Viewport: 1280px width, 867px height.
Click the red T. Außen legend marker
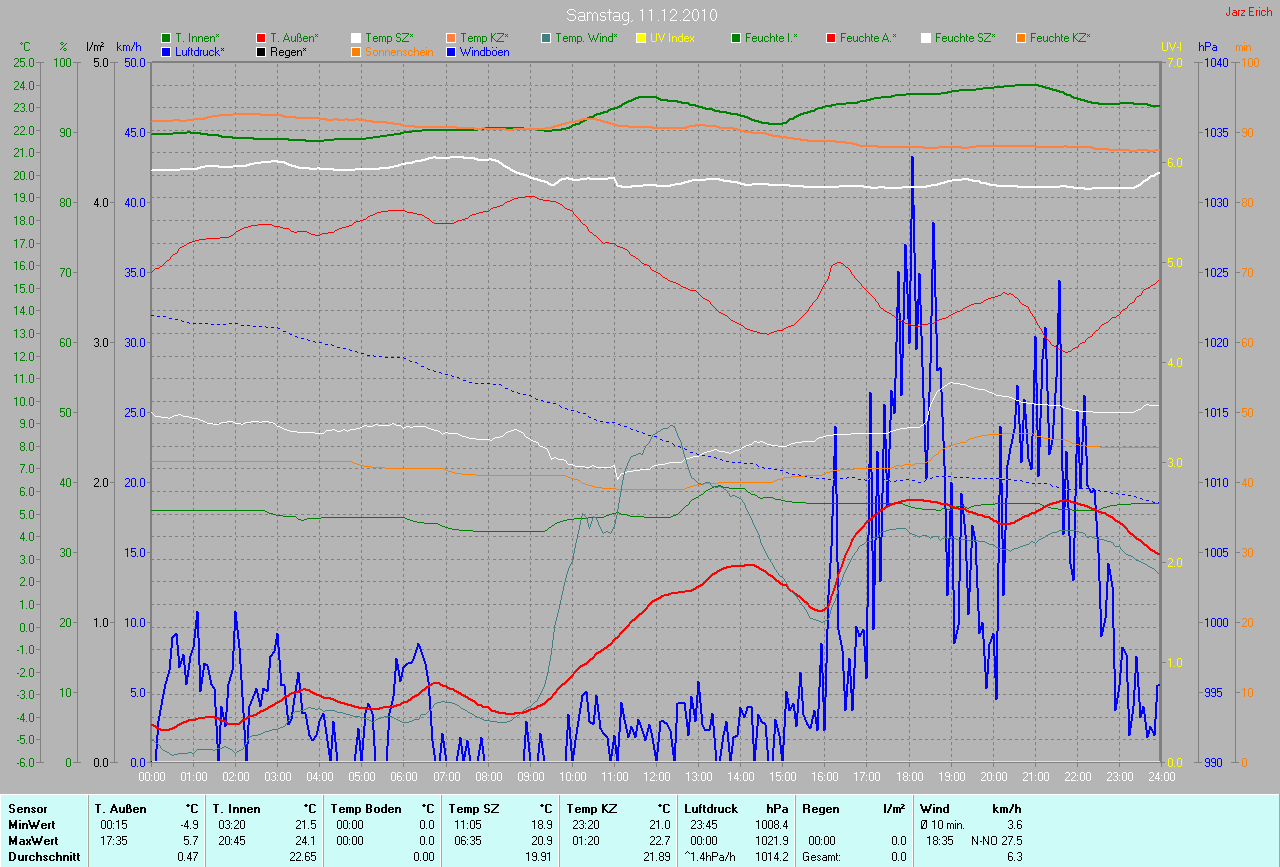[x=262, y=38]
